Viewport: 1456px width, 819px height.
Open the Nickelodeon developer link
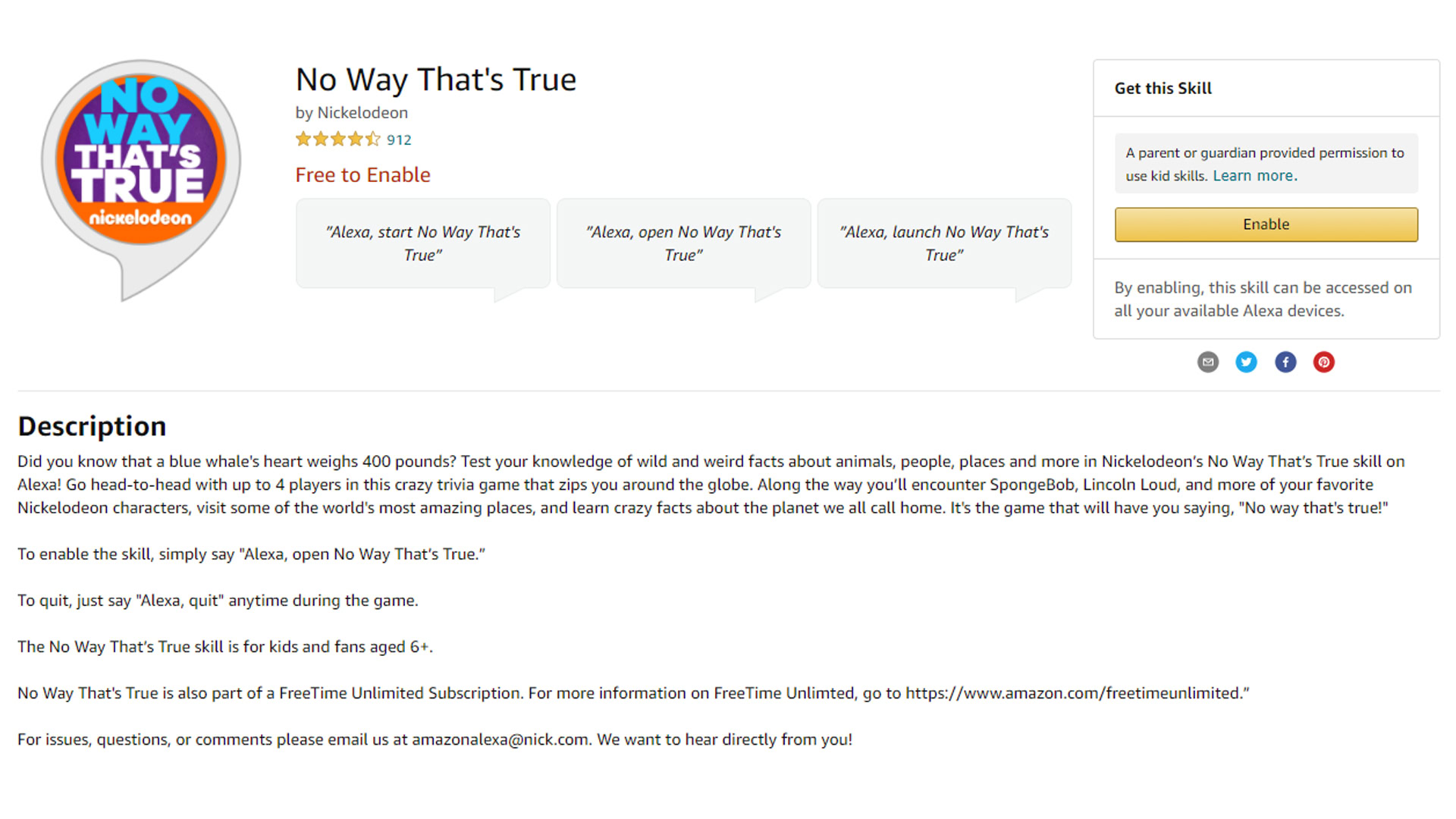point(362,113)
